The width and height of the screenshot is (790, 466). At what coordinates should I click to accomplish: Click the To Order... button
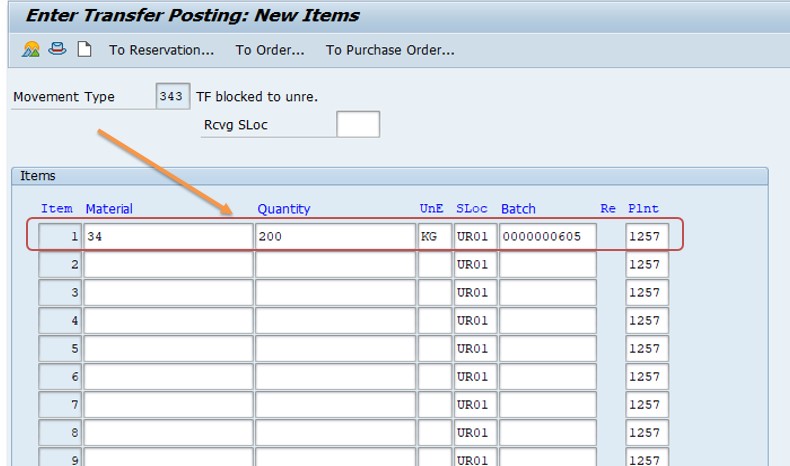tap(270, 50)
